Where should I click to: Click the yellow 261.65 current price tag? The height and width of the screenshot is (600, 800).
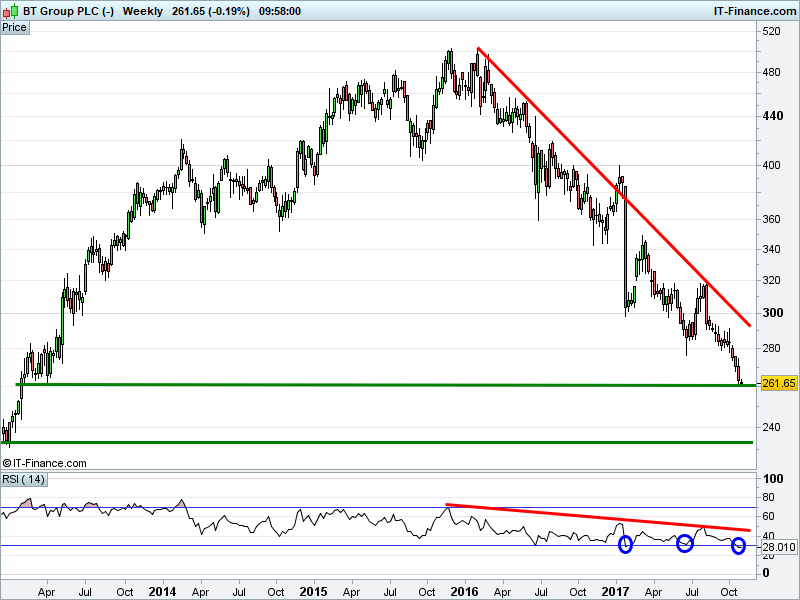[779, 383]
